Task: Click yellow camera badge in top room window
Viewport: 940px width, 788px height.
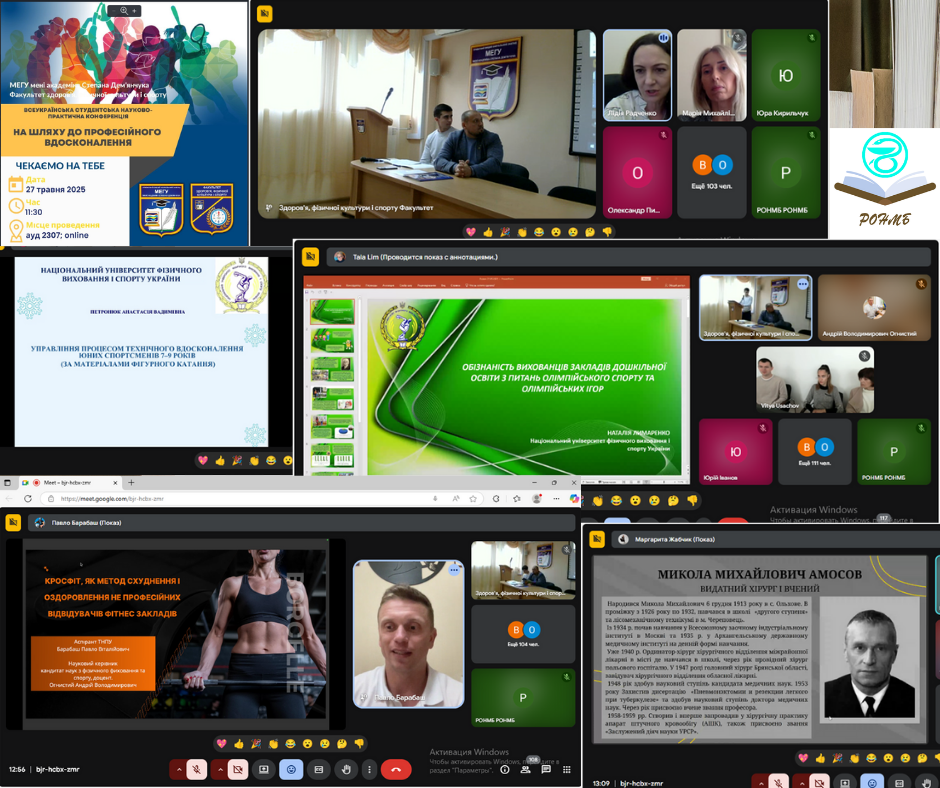Action: coord(264,13)
